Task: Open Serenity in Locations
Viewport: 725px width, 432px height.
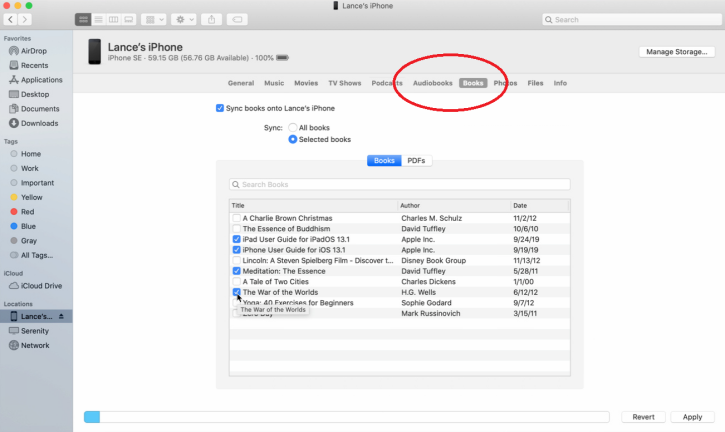Action: coord(36,331)
